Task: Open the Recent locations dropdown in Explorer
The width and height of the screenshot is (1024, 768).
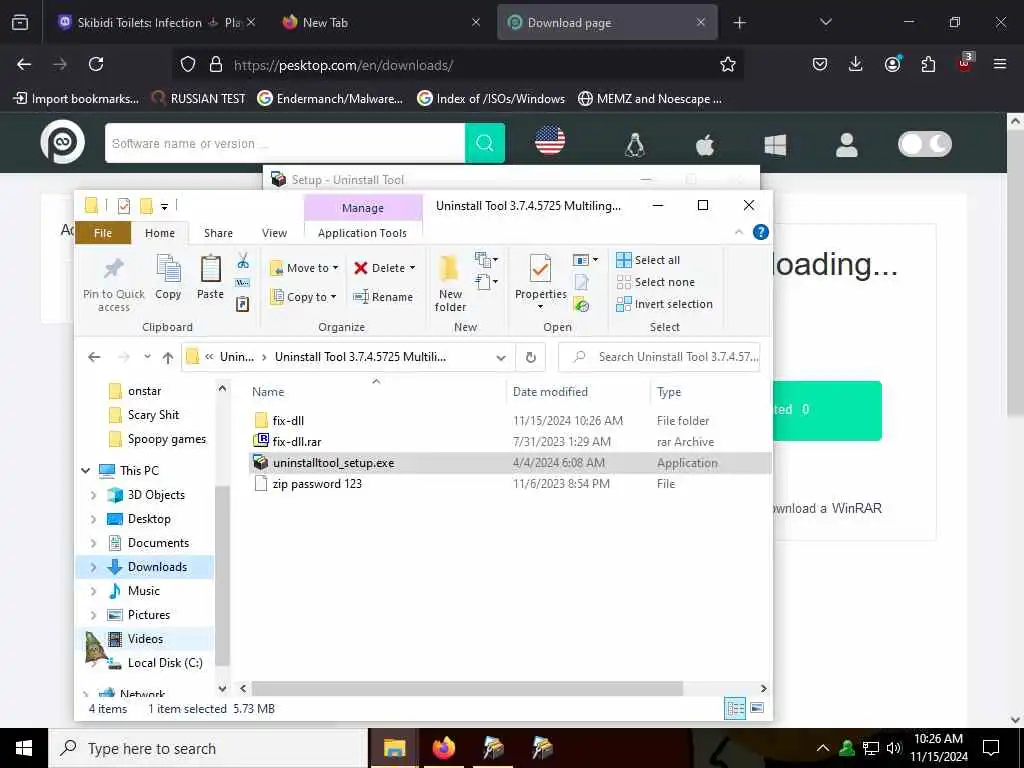Action: (x=148, y=357)
